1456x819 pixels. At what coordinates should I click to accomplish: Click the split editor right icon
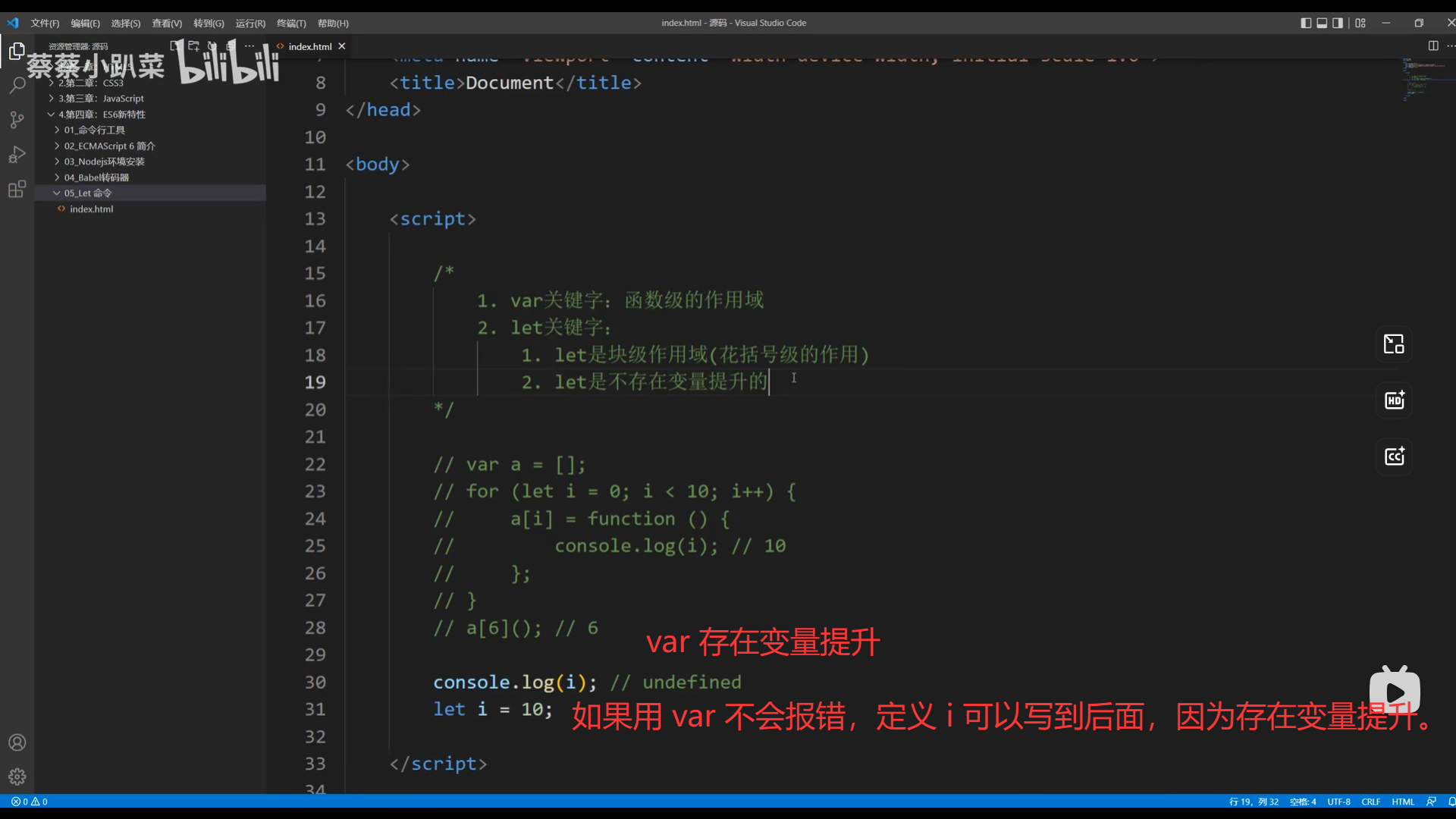[x=1432, y=46]
